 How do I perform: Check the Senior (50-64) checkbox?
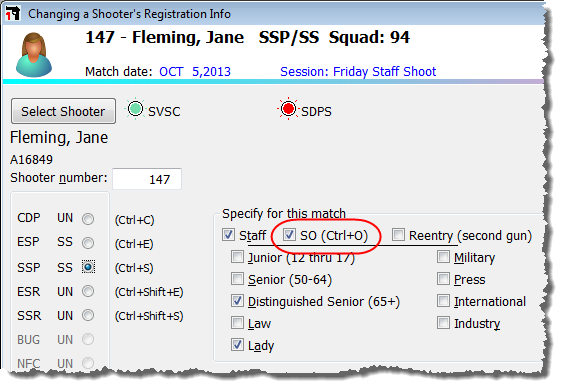point(237,279)
